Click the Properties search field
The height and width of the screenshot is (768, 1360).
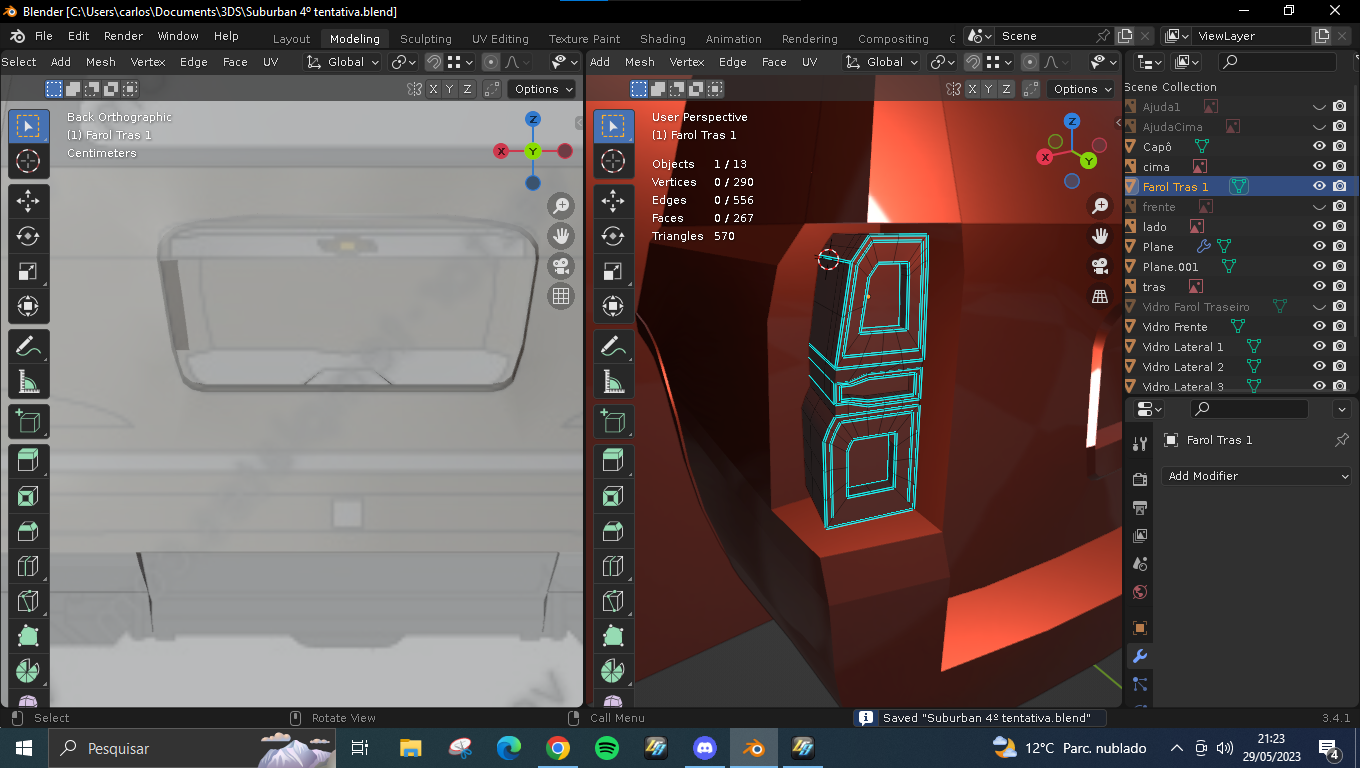point(1249,409)
